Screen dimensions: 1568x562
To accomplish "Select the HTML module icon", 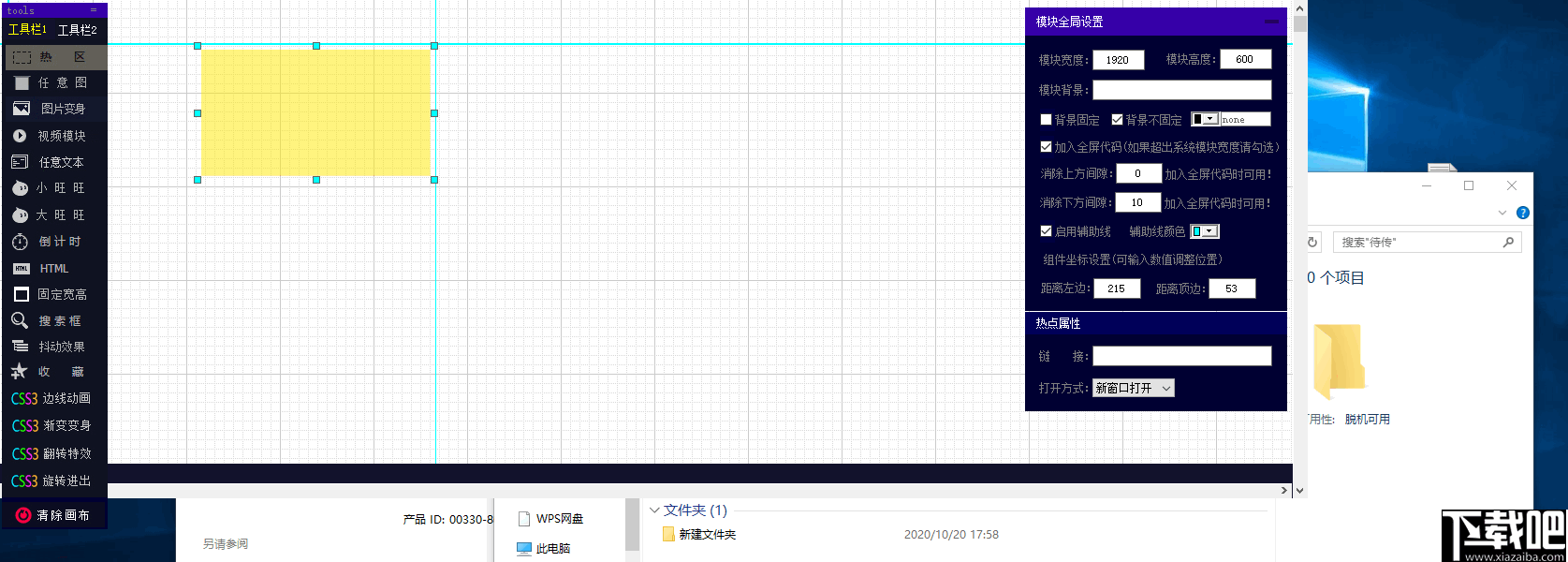I will coord(22,269).
